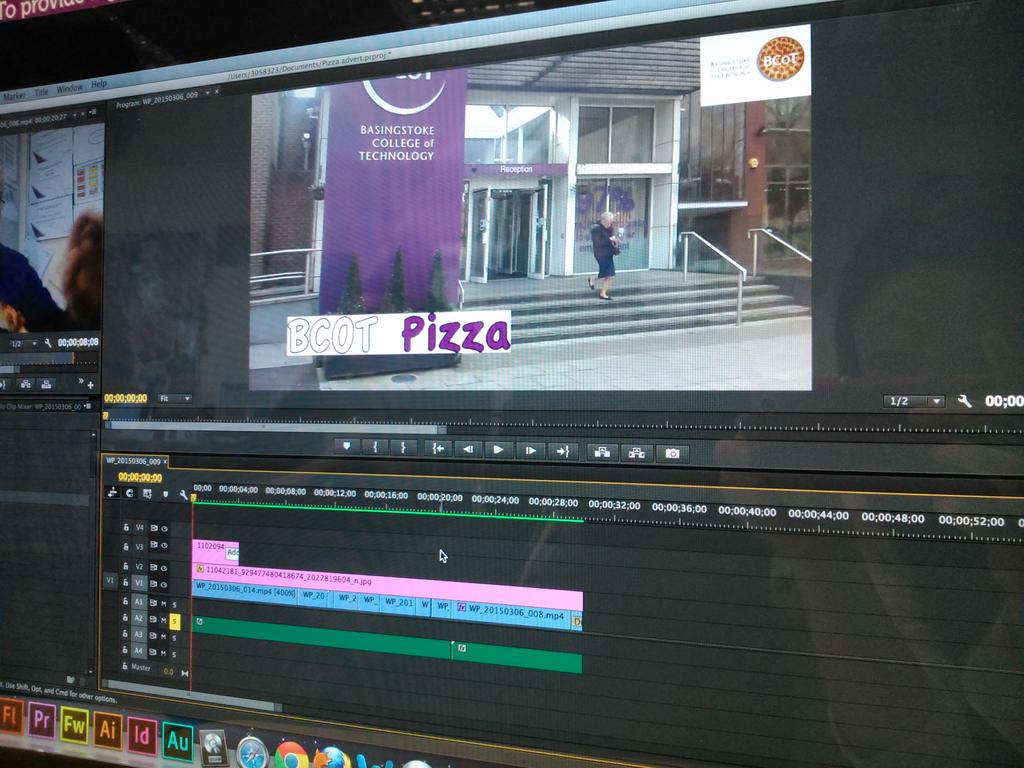Screen dimensions: 1024x768
Task: Click the Lift icon in the transport controls
Action: (604, 450)
